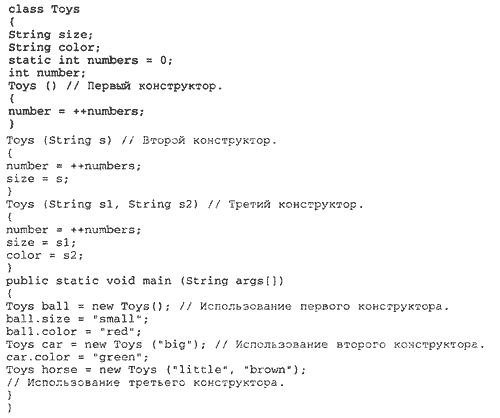The image size is (500, 418).
Task: Select the 'static int numbers = 0;' line
Action: tap(90, 60)
